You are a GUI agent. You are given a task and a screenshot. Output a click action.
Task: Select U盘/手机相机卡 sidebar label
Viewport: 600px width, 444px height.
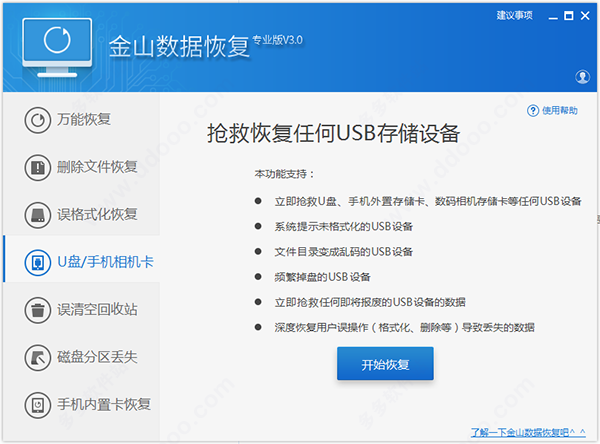pos(105,262)
